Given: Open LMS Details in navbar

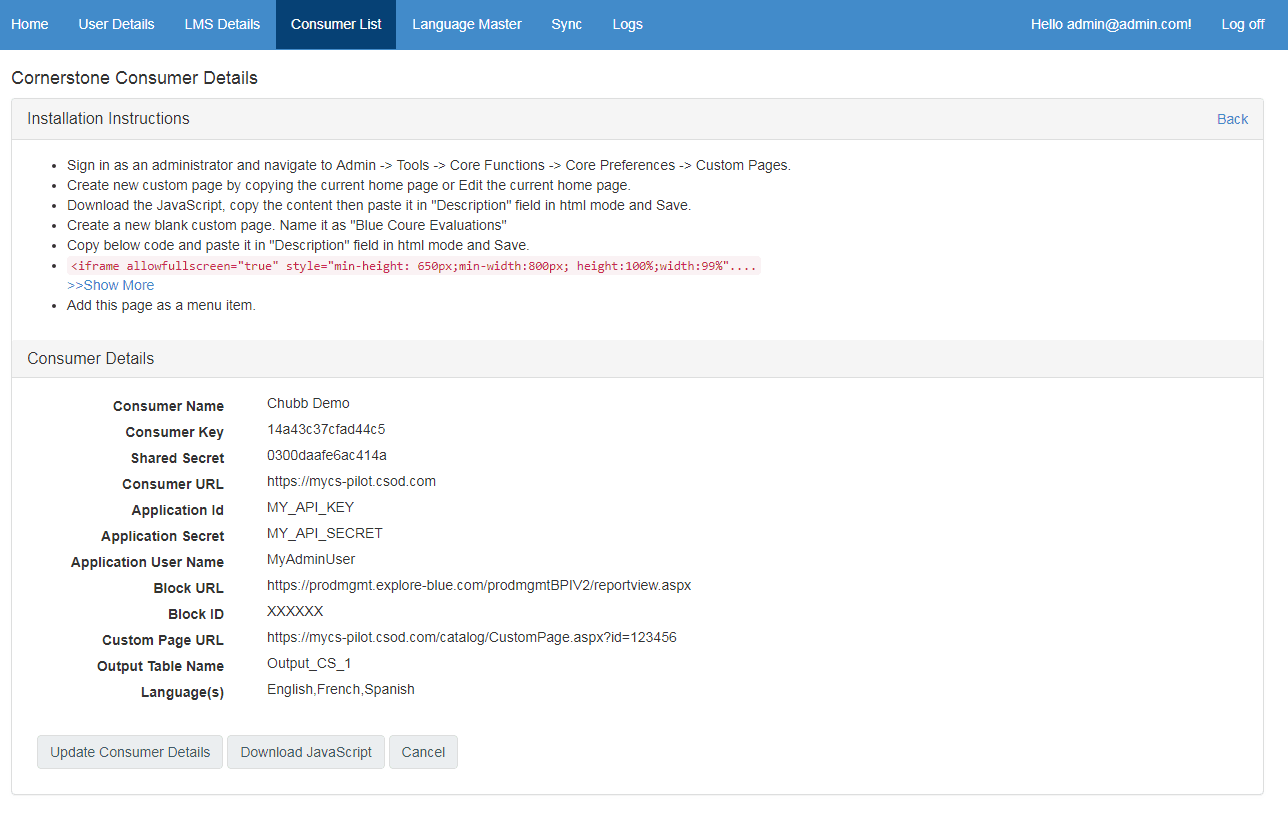Looking at the screenshot, I should (222, 24).
